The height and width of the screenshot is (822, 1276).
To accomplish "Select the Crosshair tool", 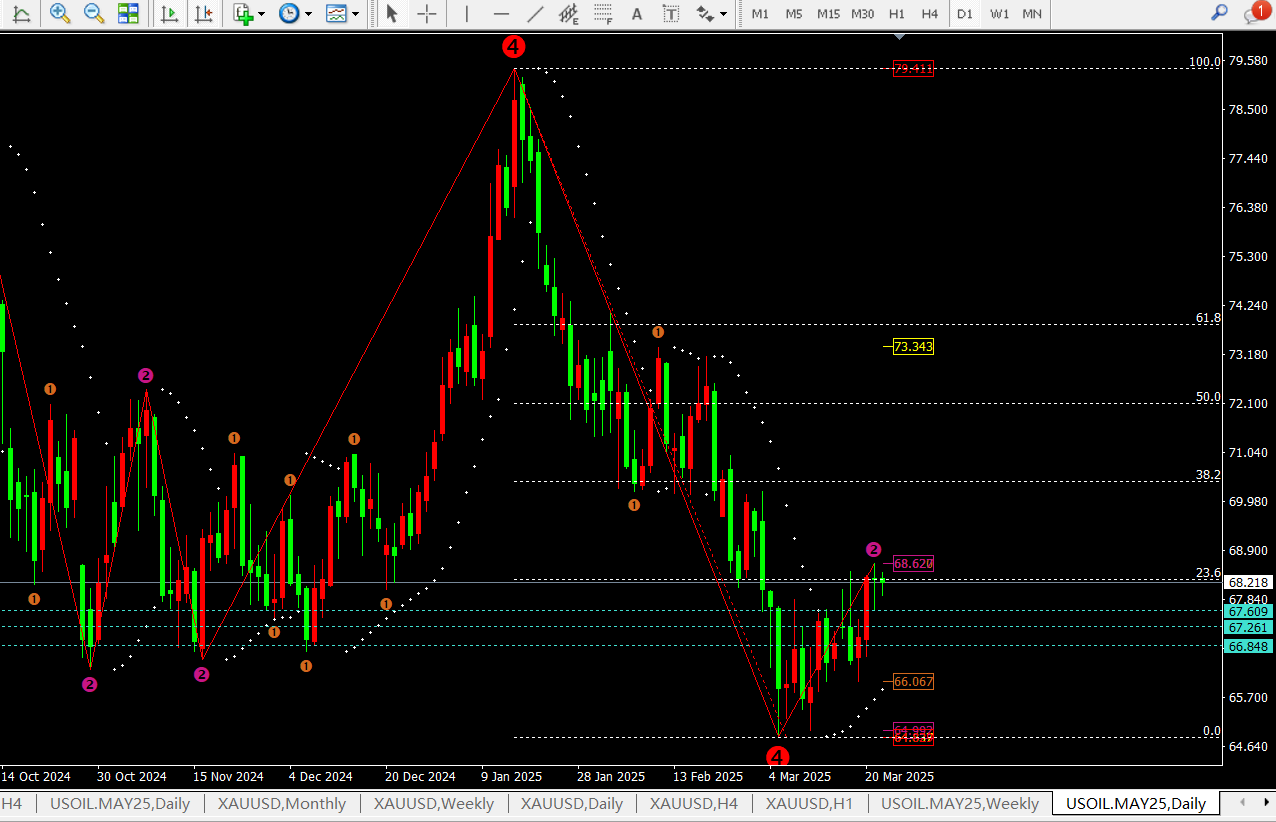I will [427, 14].
